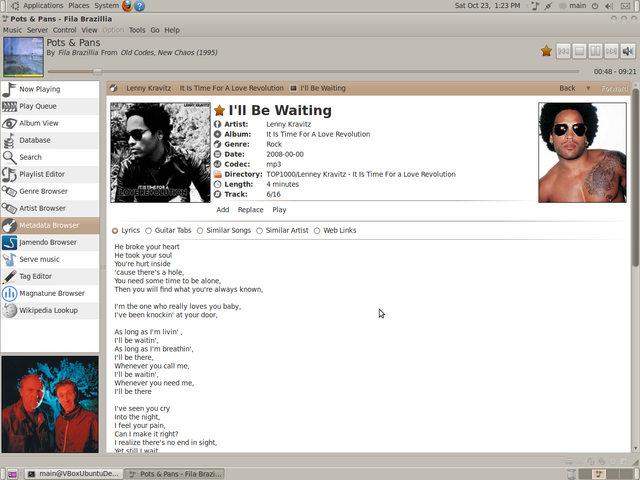Go Back in the metadata browser
Image resolution: width=640 pixels, height=480 pixels.
(567, 88)
